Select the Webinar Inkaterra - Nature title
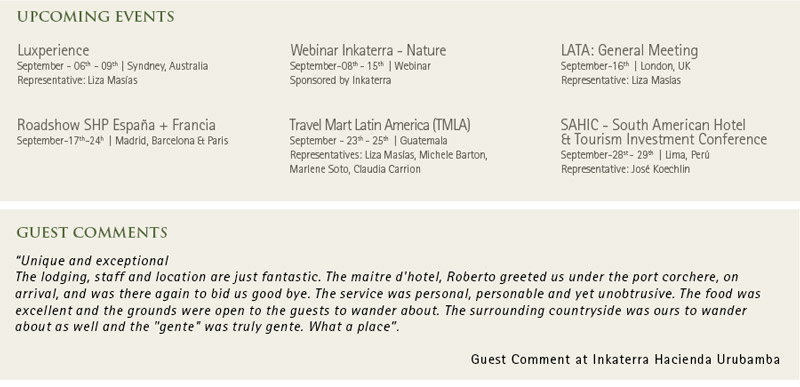800x387 pixels. coord(368,50)
